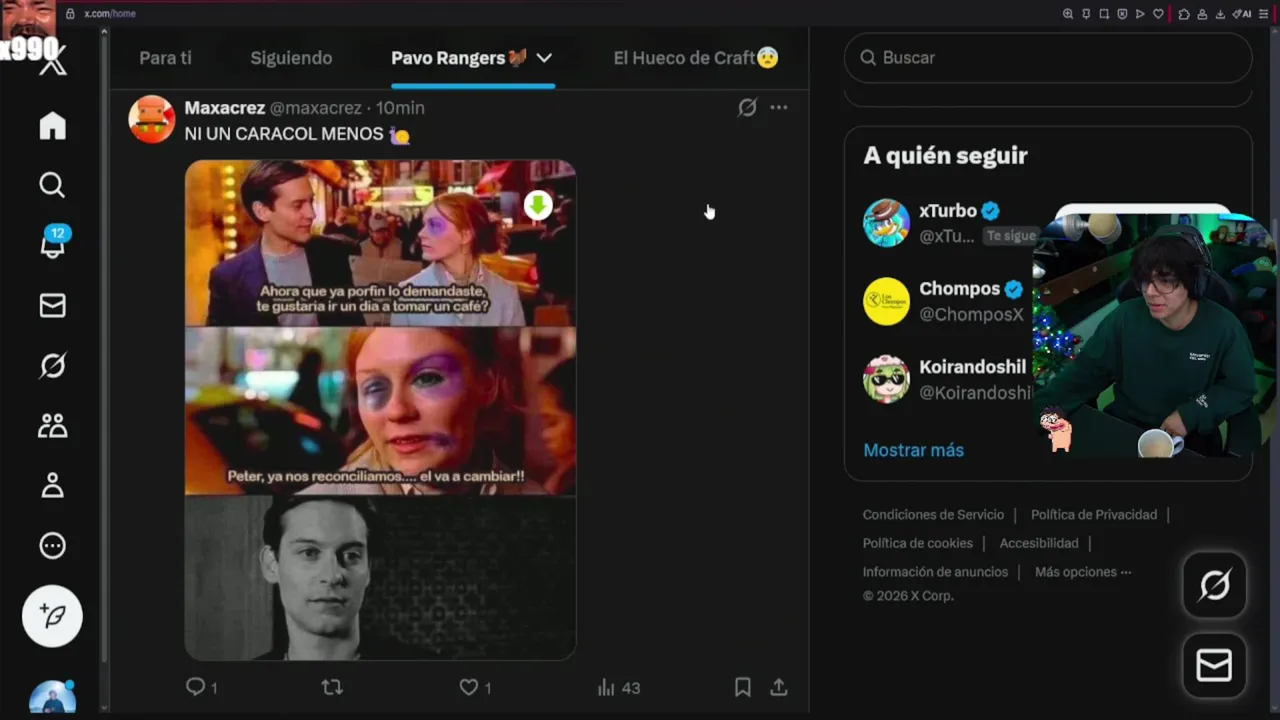Share the Maxacrez post

(779, 687)
